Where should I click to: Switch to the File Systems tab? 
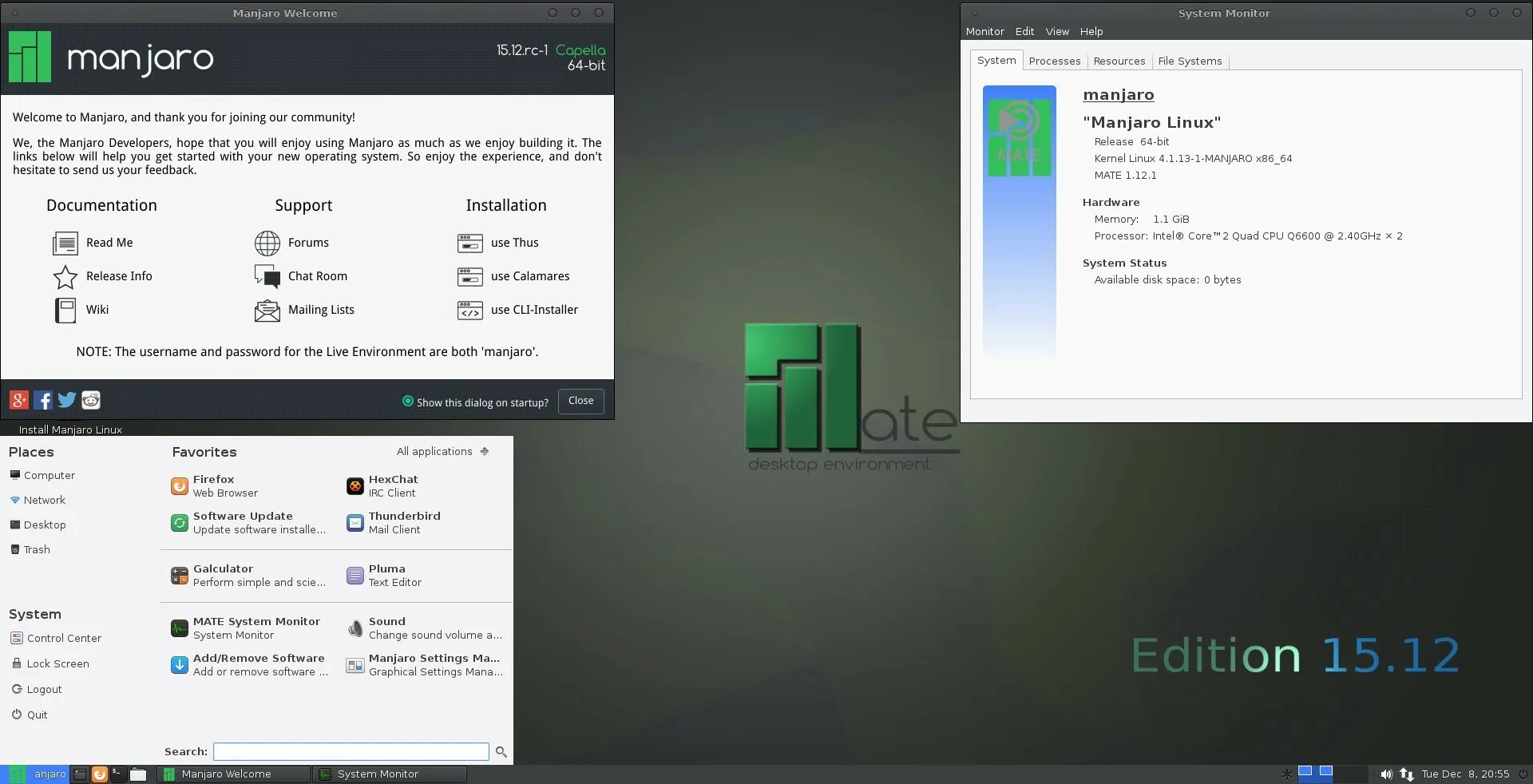[x=1190, y=61]
